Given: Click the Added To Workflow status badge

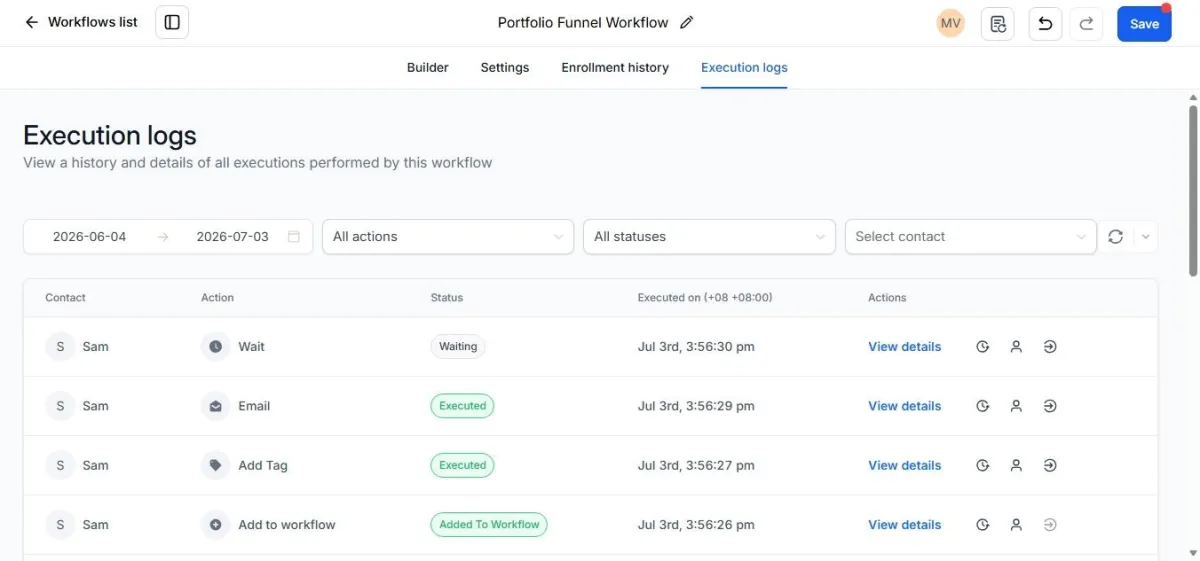Looking at the screenshot, I should point(489,524).
